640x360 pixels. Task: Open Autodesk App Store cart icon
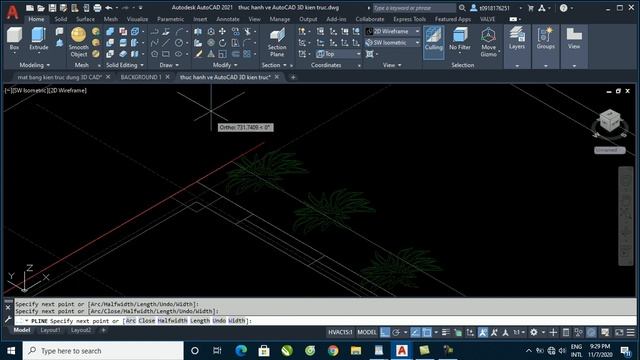[531, 8]
